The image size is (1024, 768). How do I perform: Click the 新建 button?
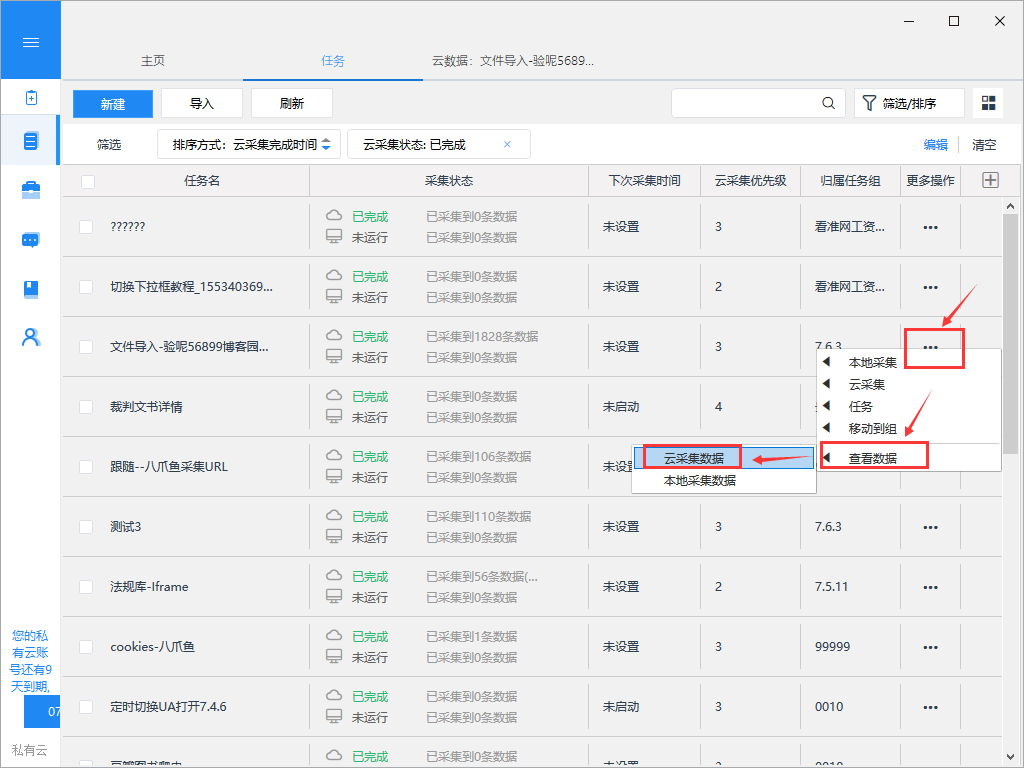113,104
